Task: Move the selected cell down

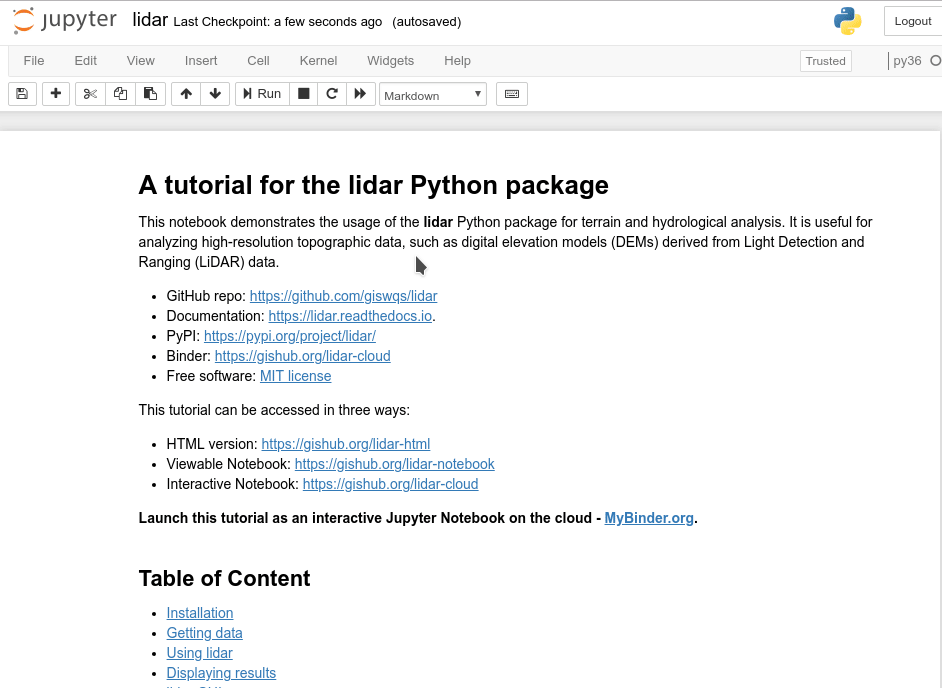Action: (x=215, y=94)
